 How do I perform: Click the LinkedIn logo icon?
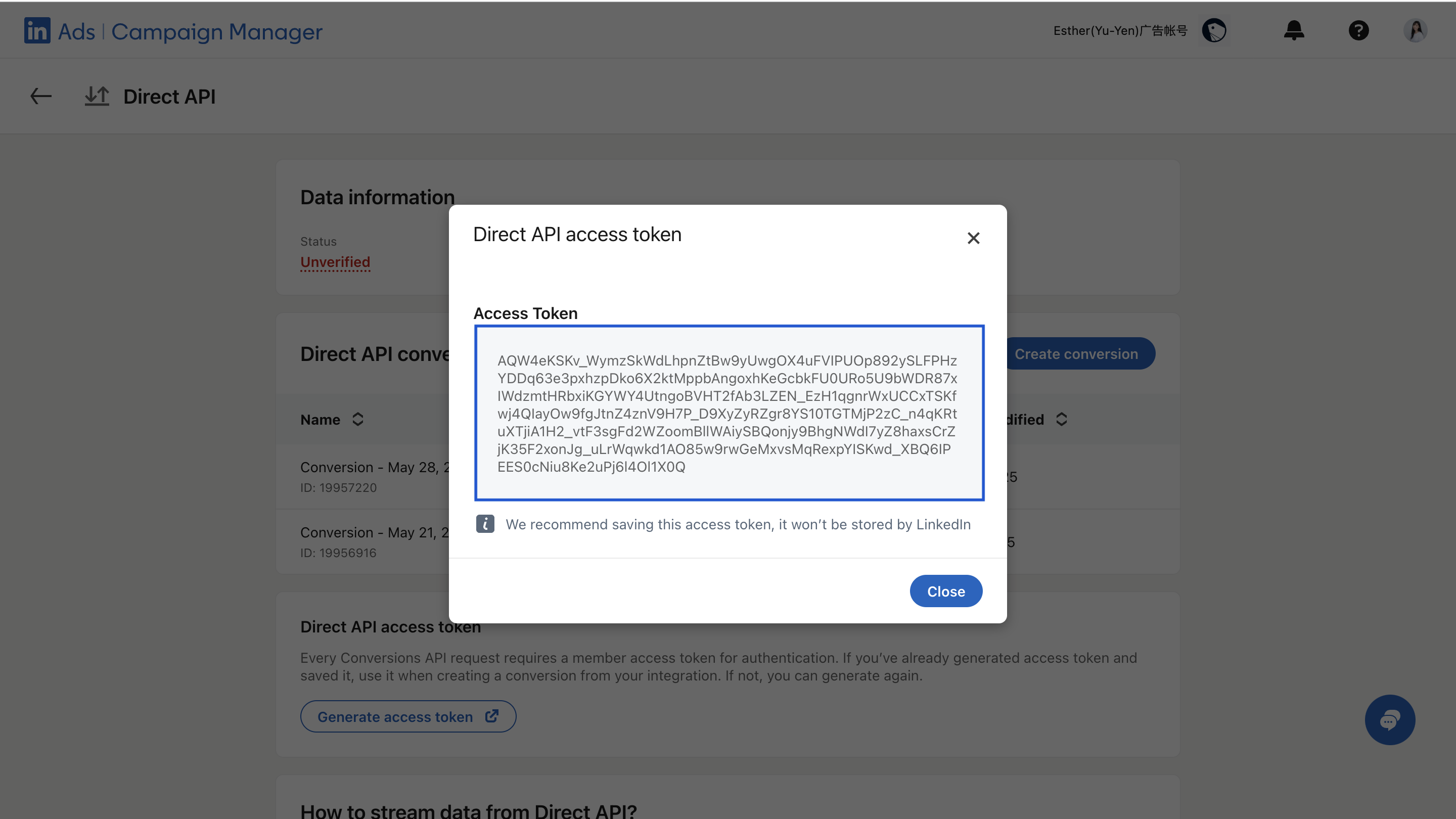(x=37, y=30)
